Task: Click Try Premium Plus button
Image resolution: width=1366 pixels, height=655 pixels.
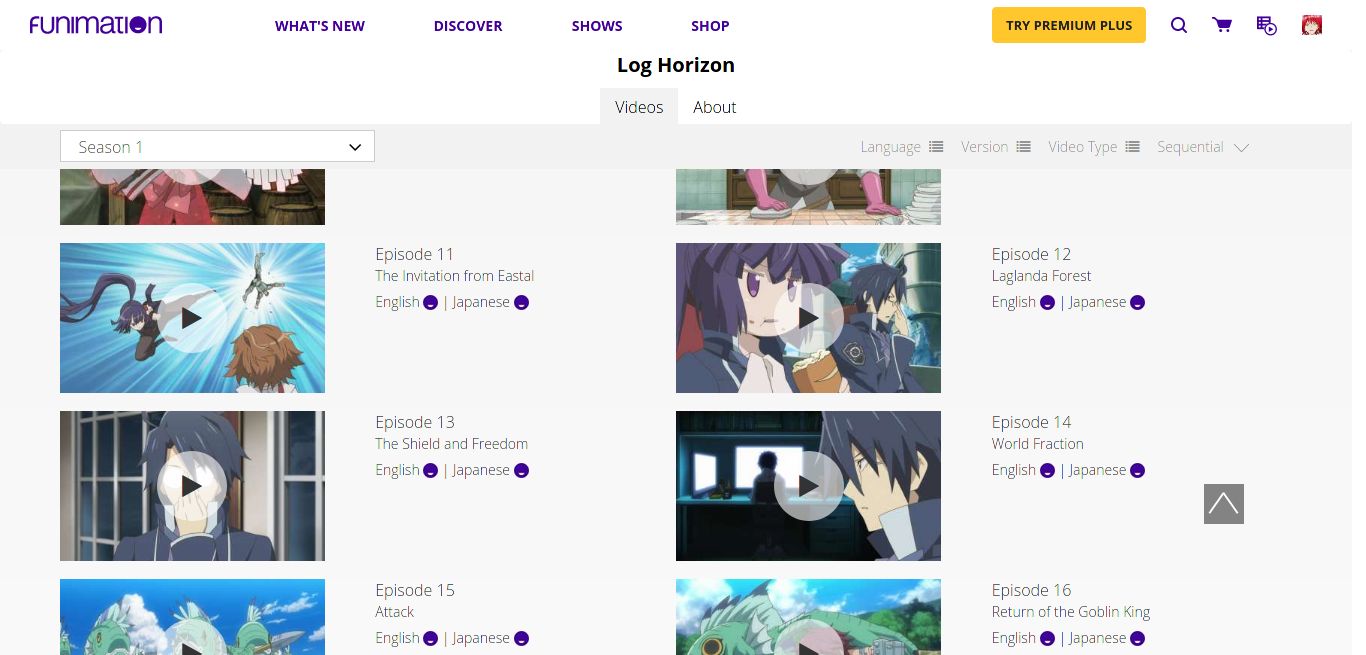Action: [1069, 25]
